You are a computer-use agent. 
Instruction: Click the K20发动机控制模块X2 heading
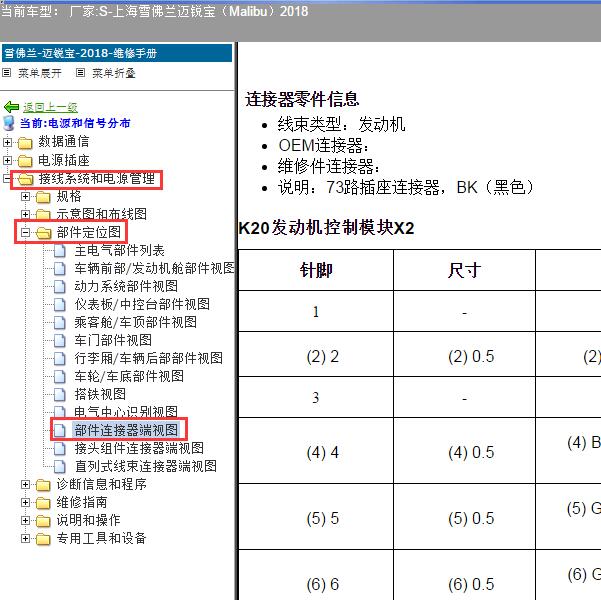point(326,228)
